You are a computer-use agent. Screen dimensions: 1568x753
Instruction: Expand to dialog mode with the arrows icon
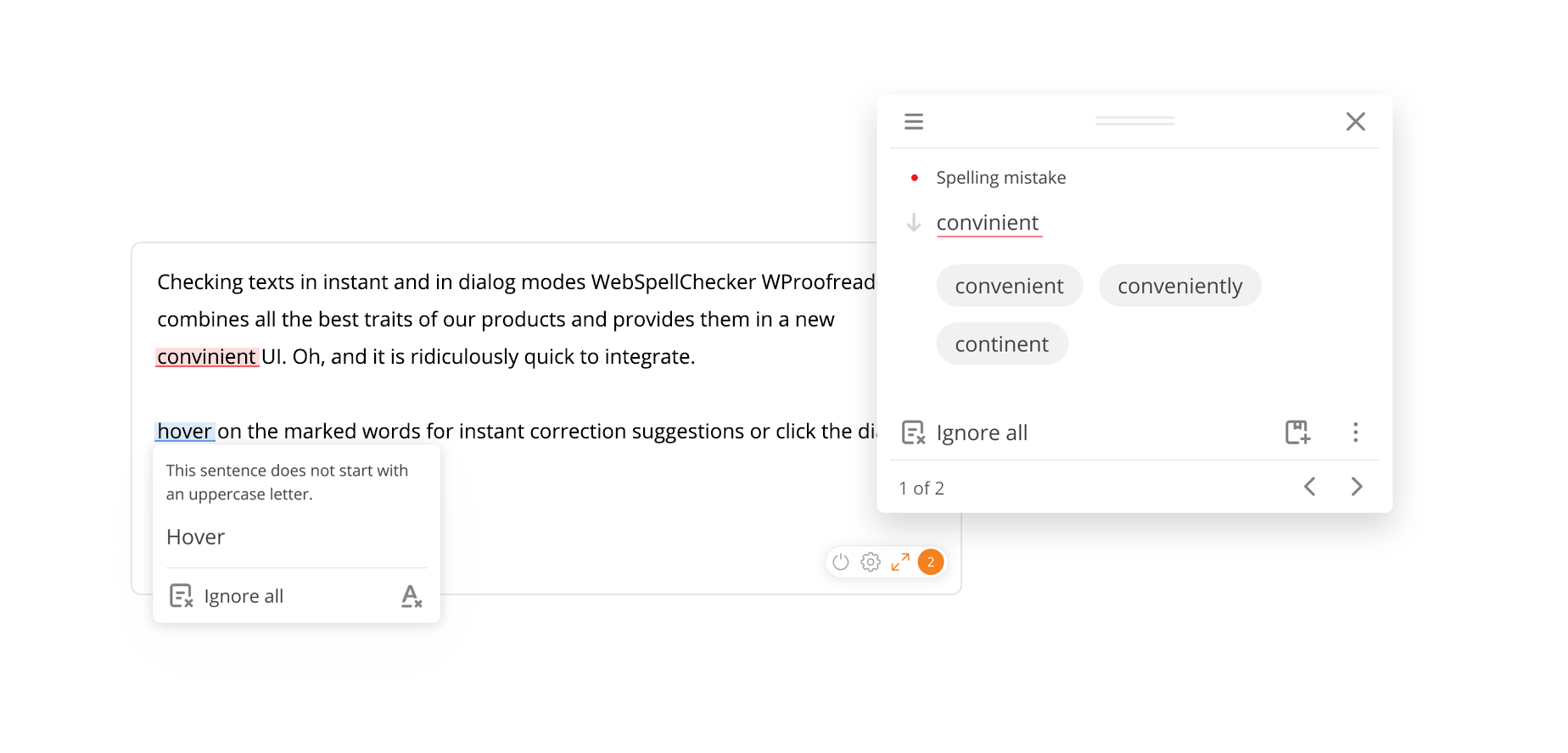pyautogui.click(x=900, y=561)
